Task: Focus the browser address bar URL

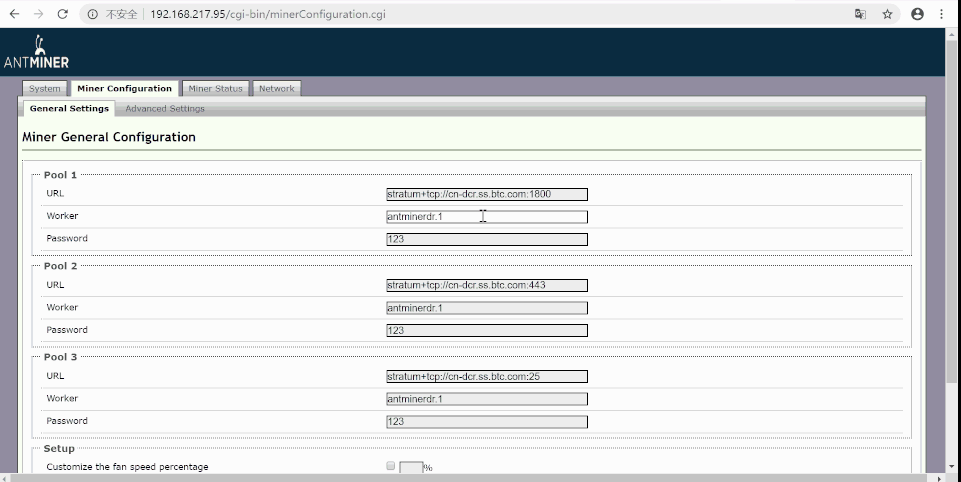Action: click(268, 14)
